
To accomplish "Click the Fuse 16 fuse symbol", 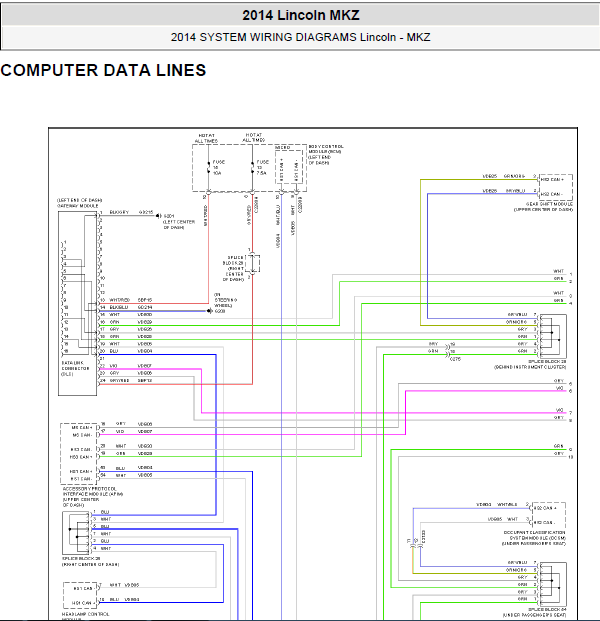I will pos(208,167).
